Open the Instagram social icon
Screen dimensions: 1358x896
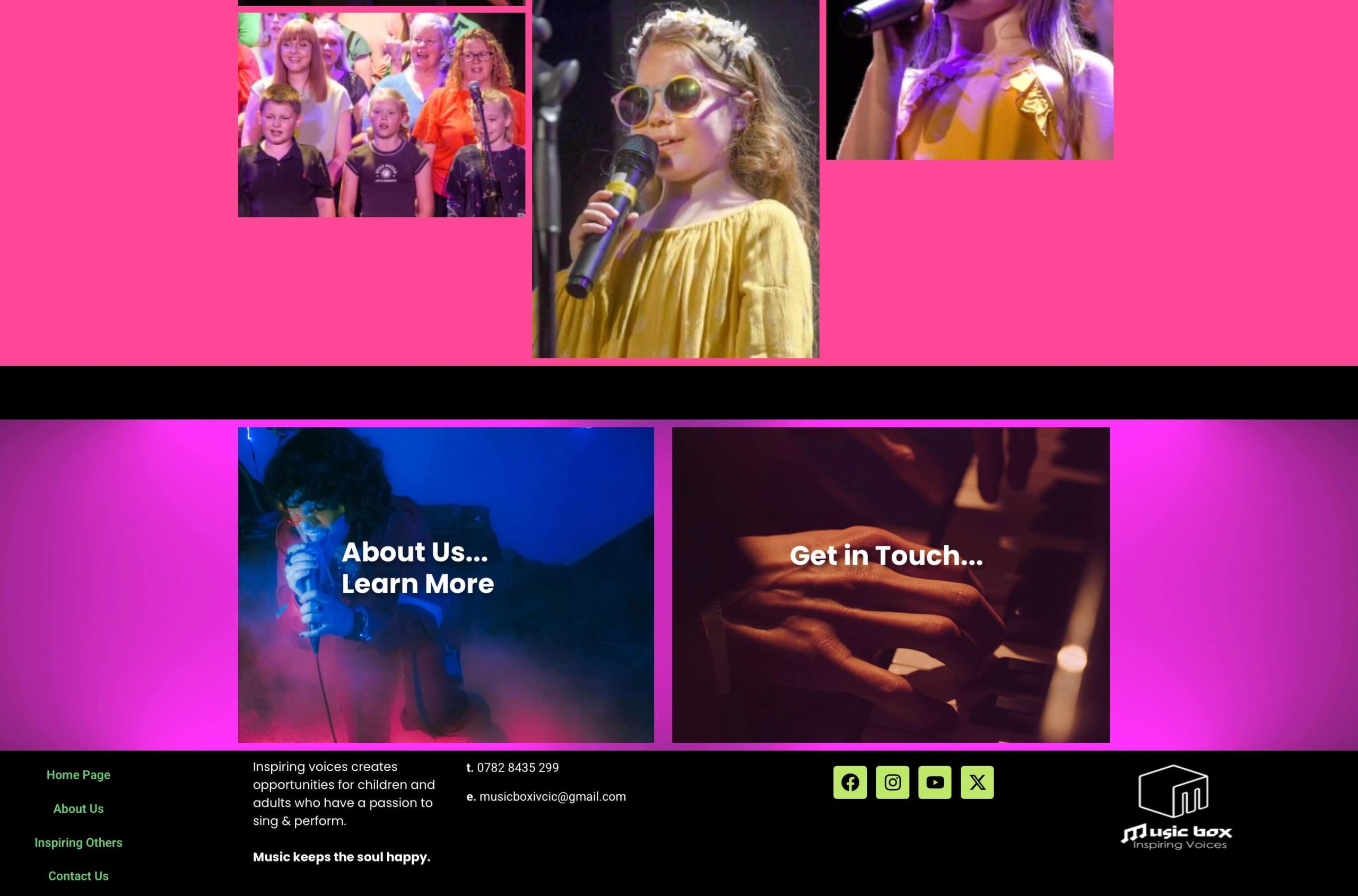point(892,783)
